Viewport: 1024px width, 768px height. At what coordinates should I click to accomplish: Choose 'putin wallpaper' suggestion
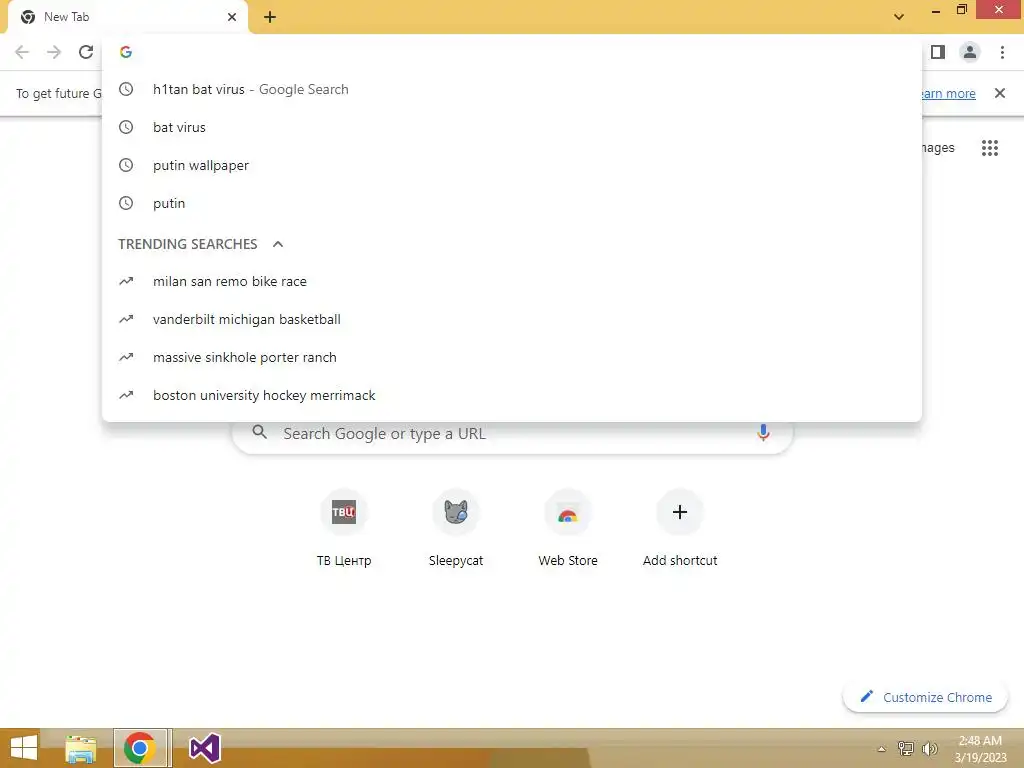point(512,165)
